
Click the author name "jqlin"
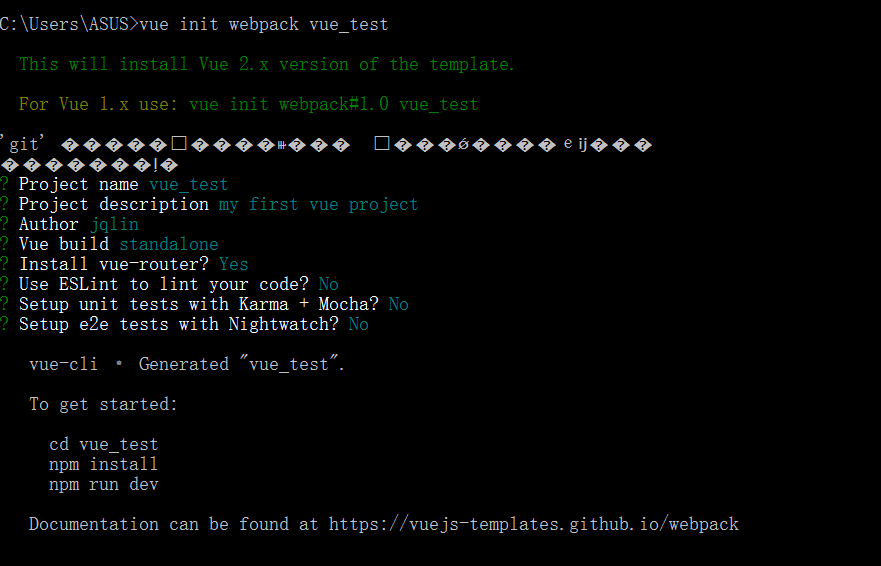tap(114, 224)
